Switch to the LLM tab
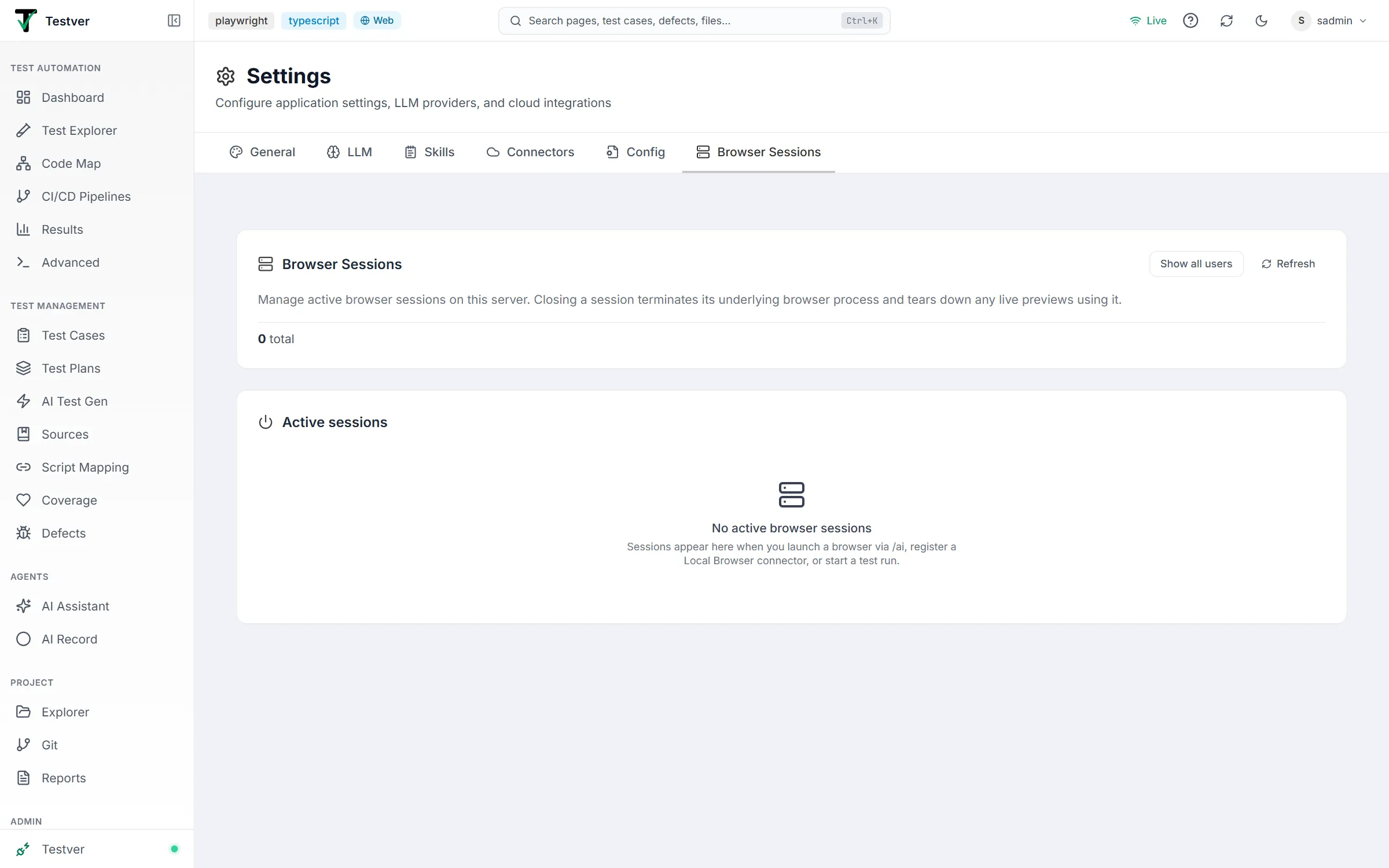Image resolution: width=1389 pixels, height=868 pixels. click(x=349, y=152)
